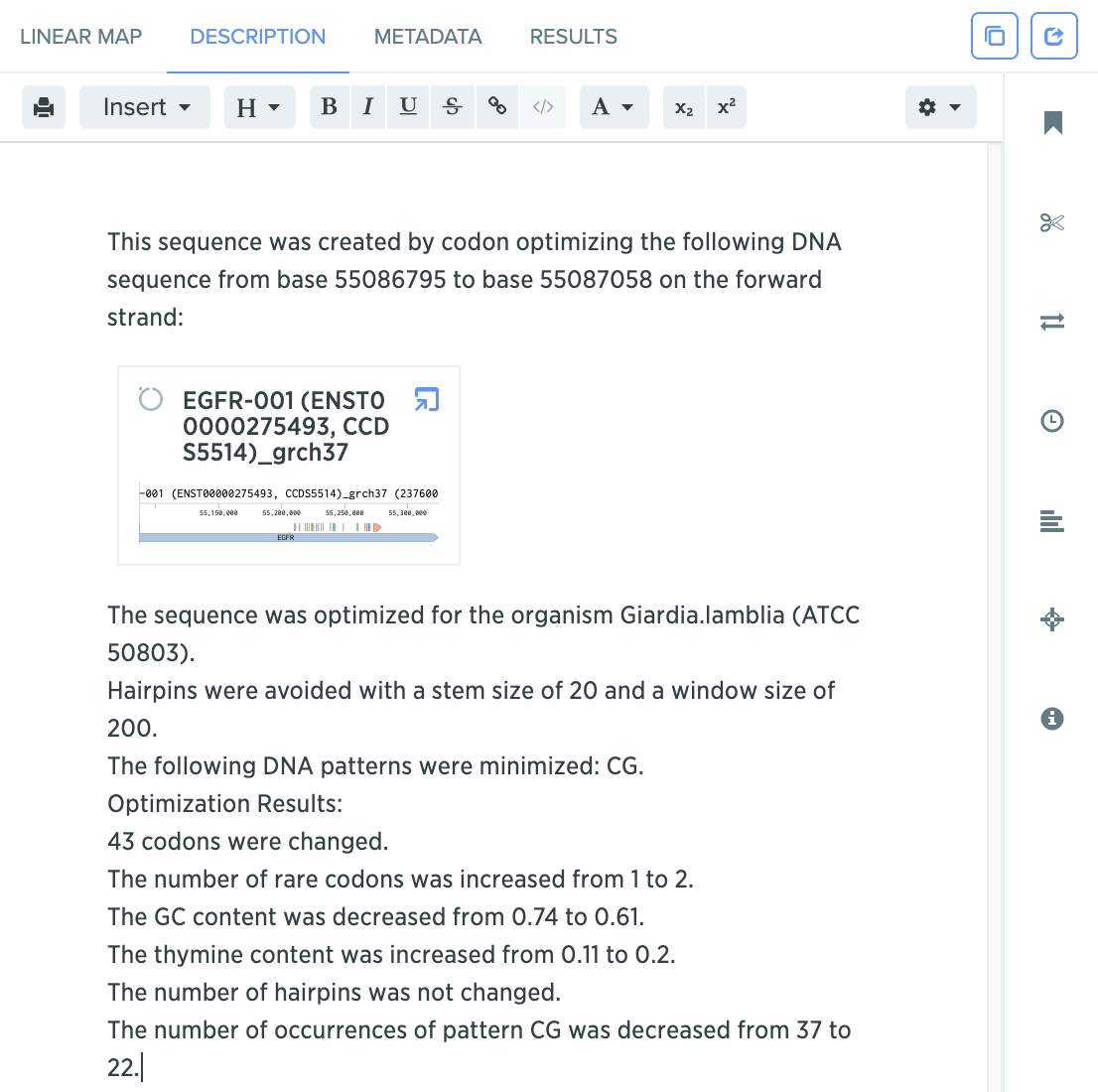This screenshot has height=1092, width=1098.
Task: Apply subscript formatting
Action: click(684, 107)
